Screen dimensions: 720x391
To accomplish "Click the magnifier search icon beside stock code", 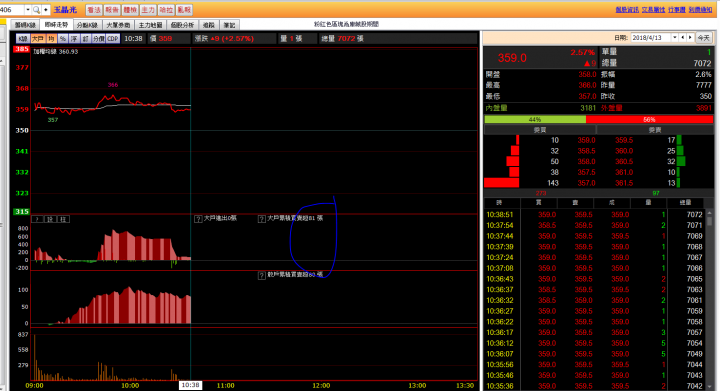I will 36,10.
